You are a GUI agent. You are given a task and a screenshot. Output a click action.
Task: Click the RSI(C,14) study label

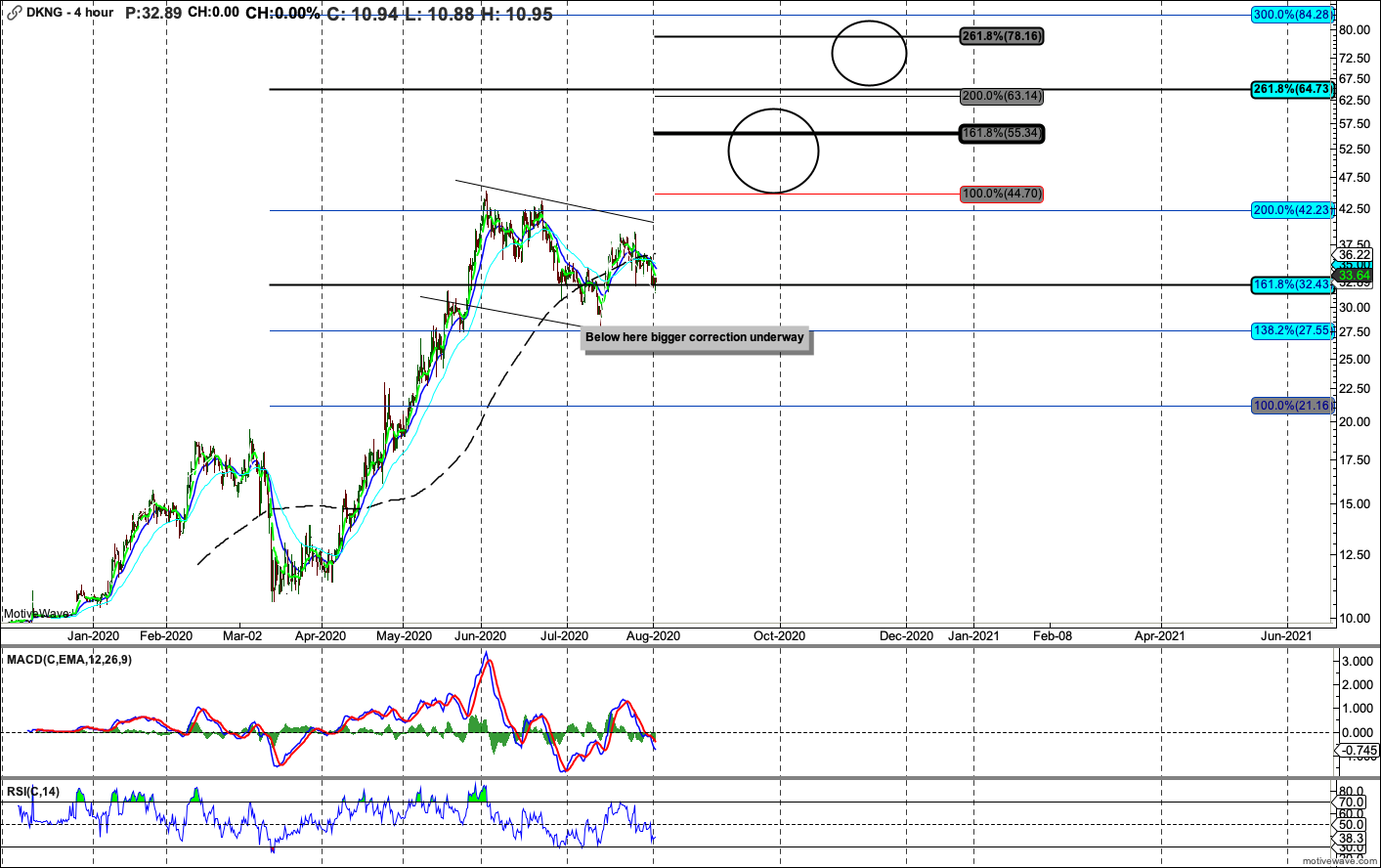(x=32, y=791)
